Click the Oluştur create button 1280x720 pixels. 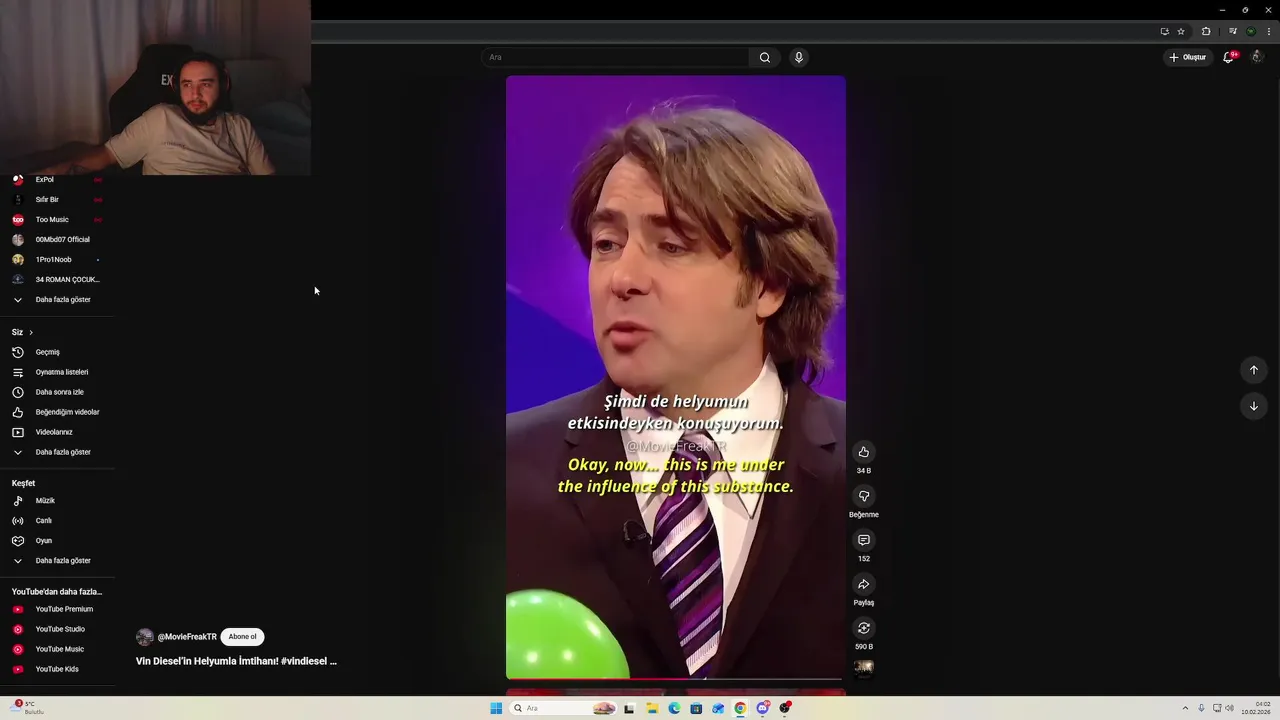point(1188,57)
